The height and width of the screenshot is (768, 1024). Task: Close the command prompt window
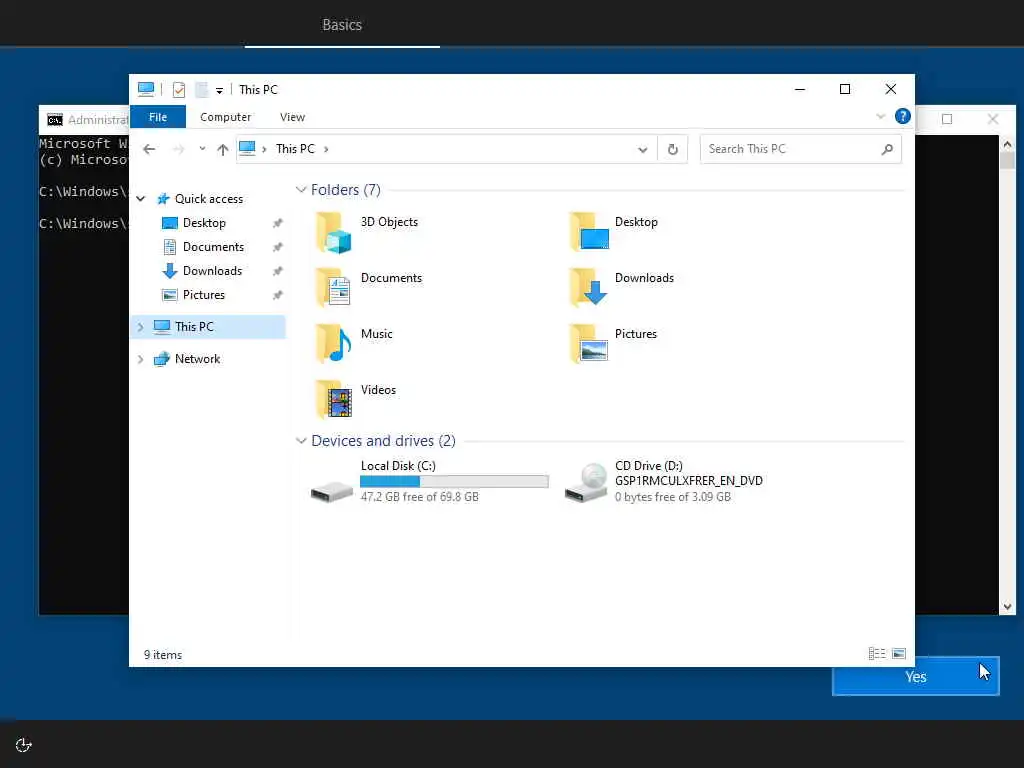pos(993,119)
